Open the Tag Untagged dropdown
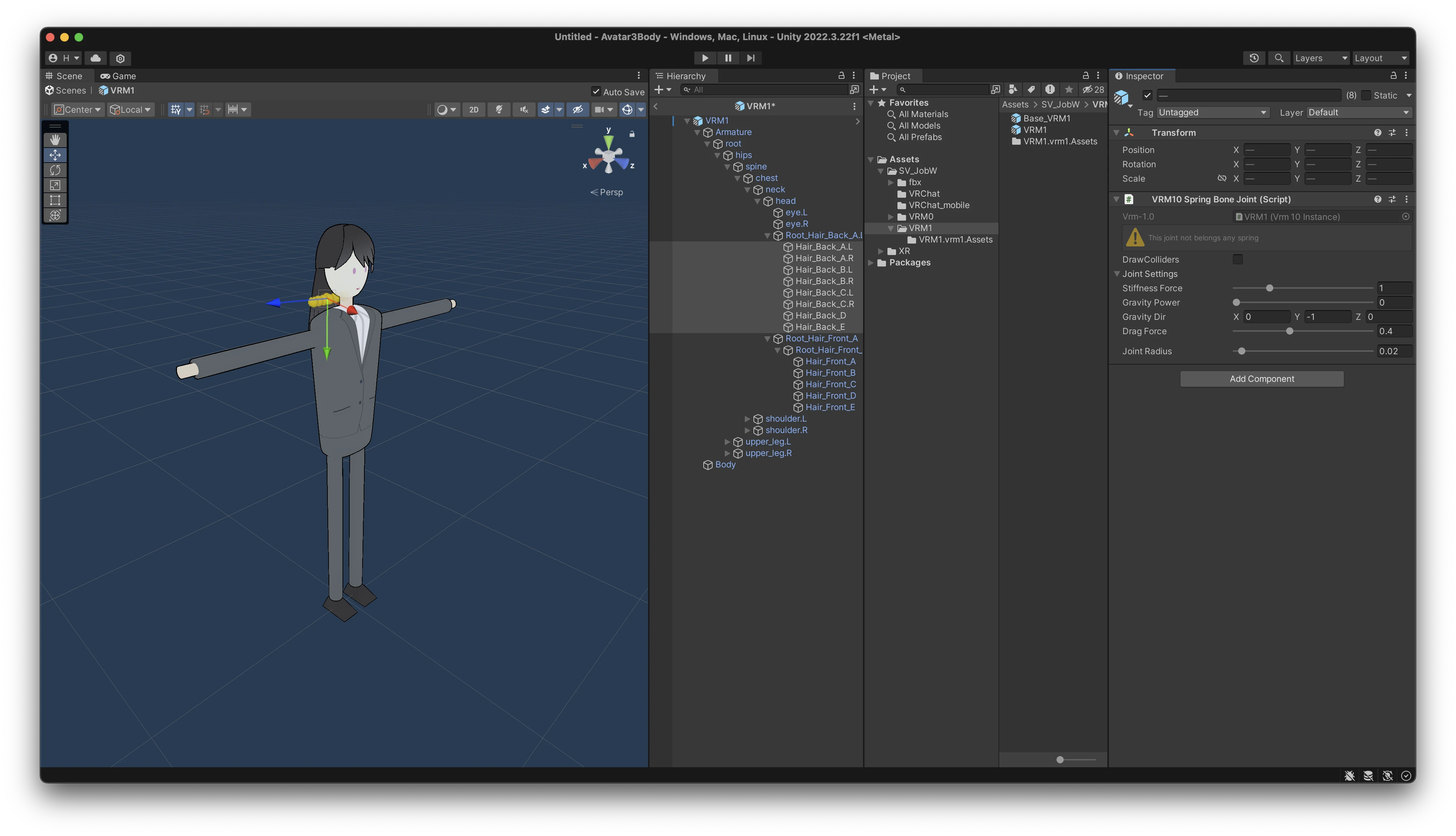This screenshot has width=1456, height=836. (x=1213, y=112)
